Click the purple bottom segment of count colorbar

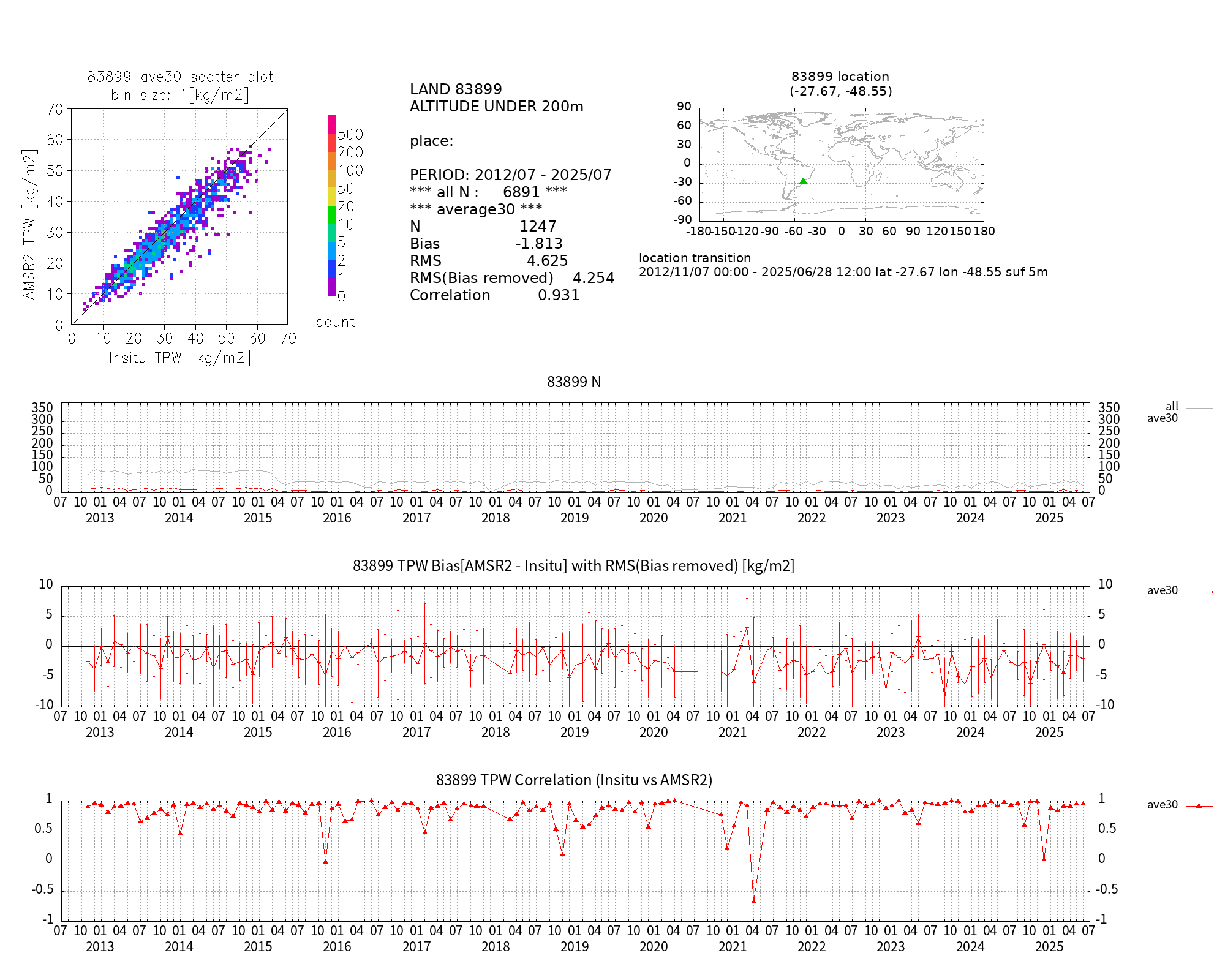point(331,287)
